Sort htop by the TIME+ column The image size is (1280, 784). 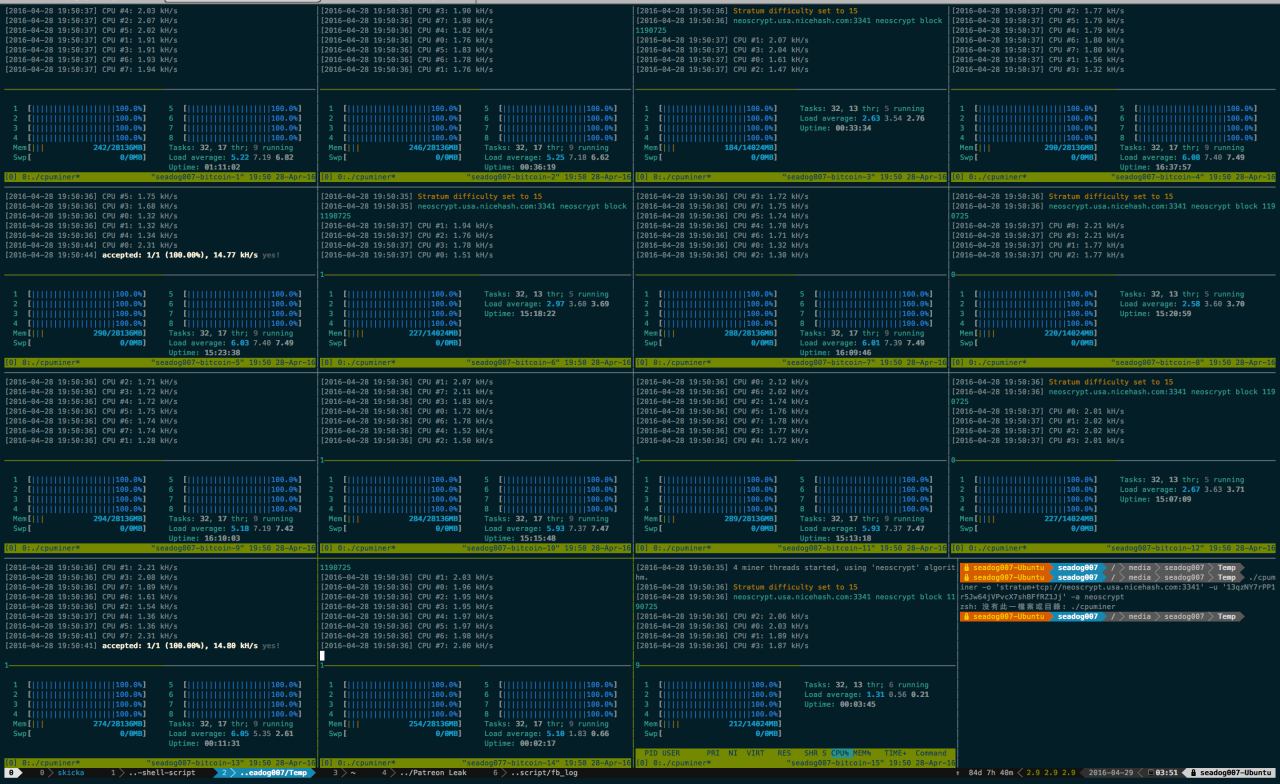coord(895,753)
